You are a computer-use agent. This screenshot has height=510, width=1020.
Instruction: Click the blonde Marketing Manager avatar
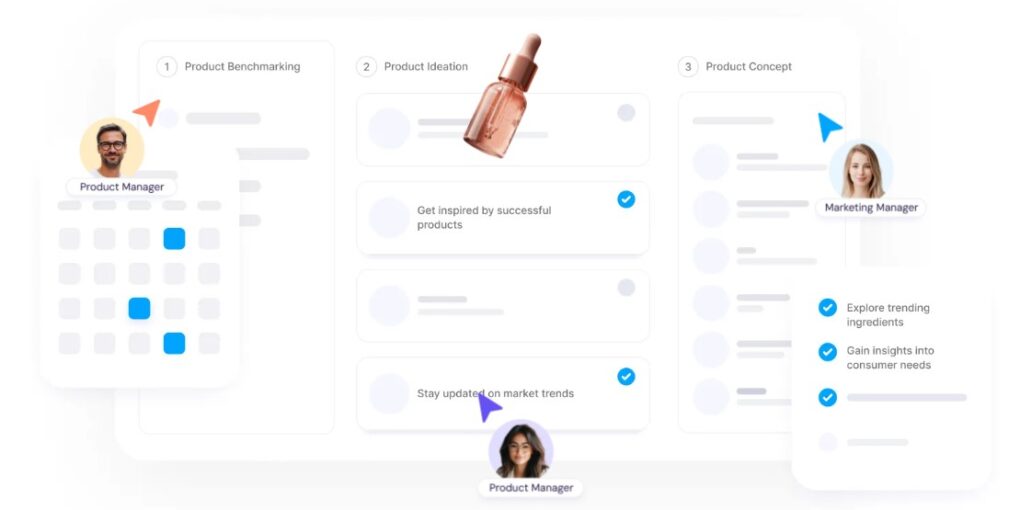tap(861, 170)
